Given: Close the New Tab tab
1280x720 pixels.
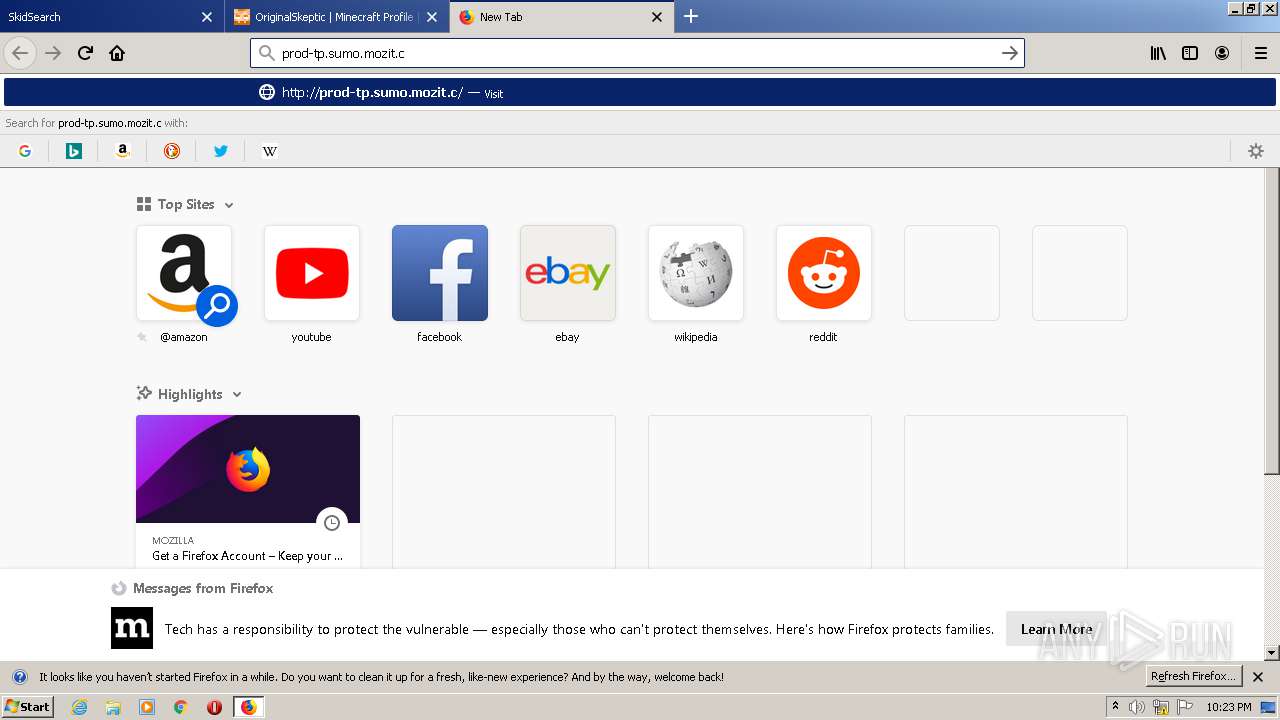Looking at the screenshot, I should coord(657,17).
